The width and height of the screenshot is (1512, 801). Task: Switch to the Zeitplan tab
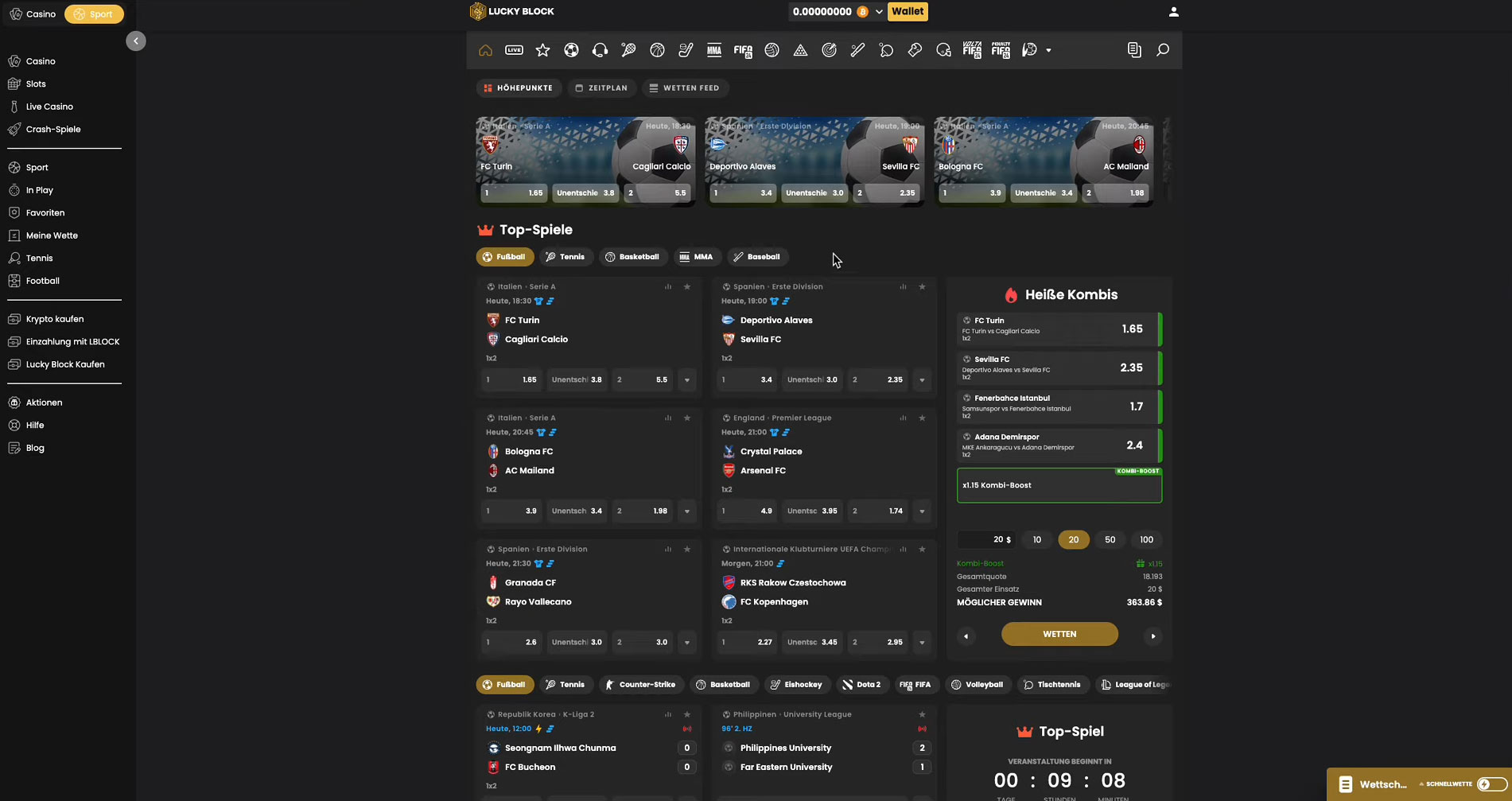pos(601,88)
